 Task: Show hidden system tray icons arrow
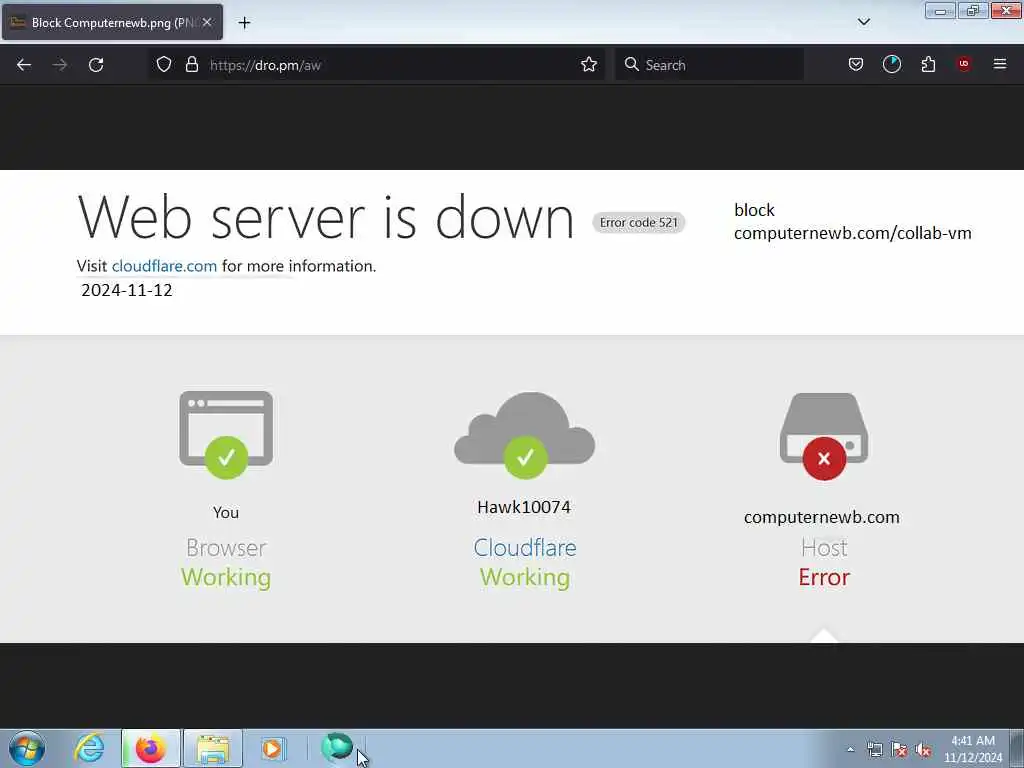tap(850, 750)
